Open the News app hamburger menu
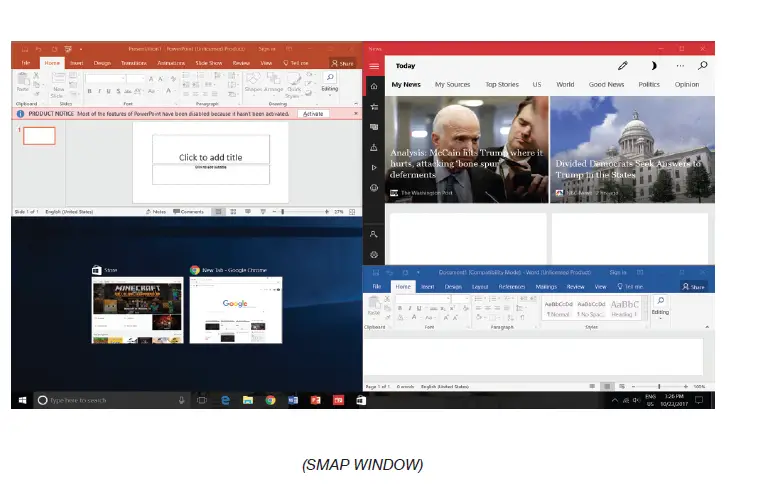Viewport: 761px width, 495px height. pyautogui.click(x=374, y=66)
